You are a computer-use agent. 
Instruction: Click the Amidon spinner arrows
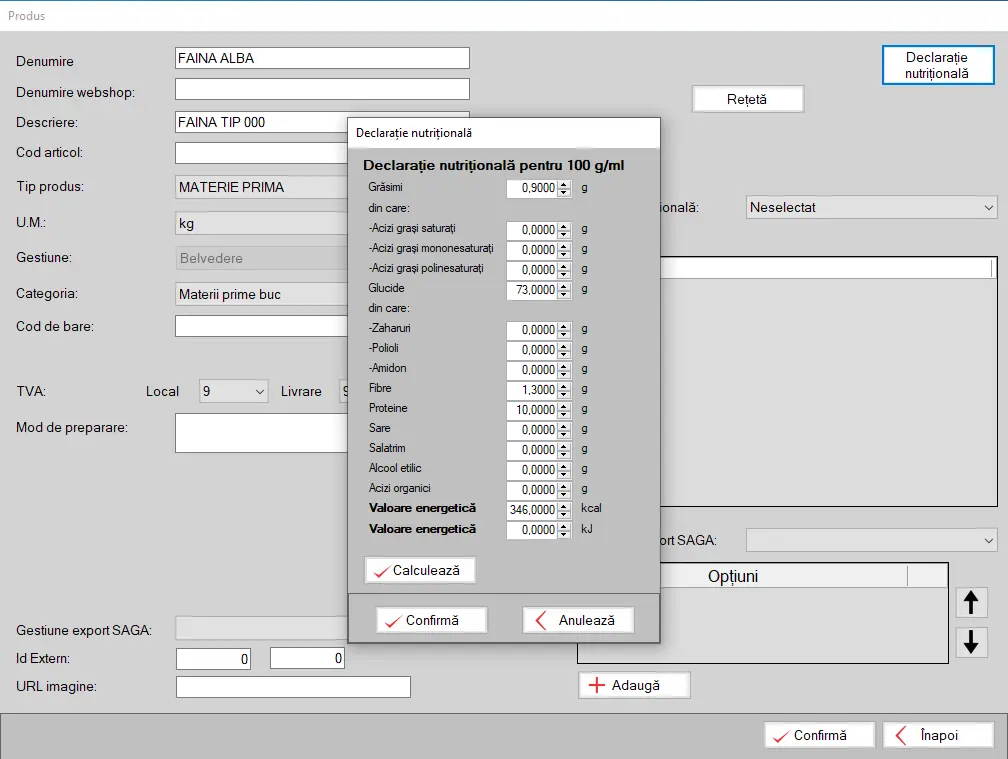coord(564,370)
